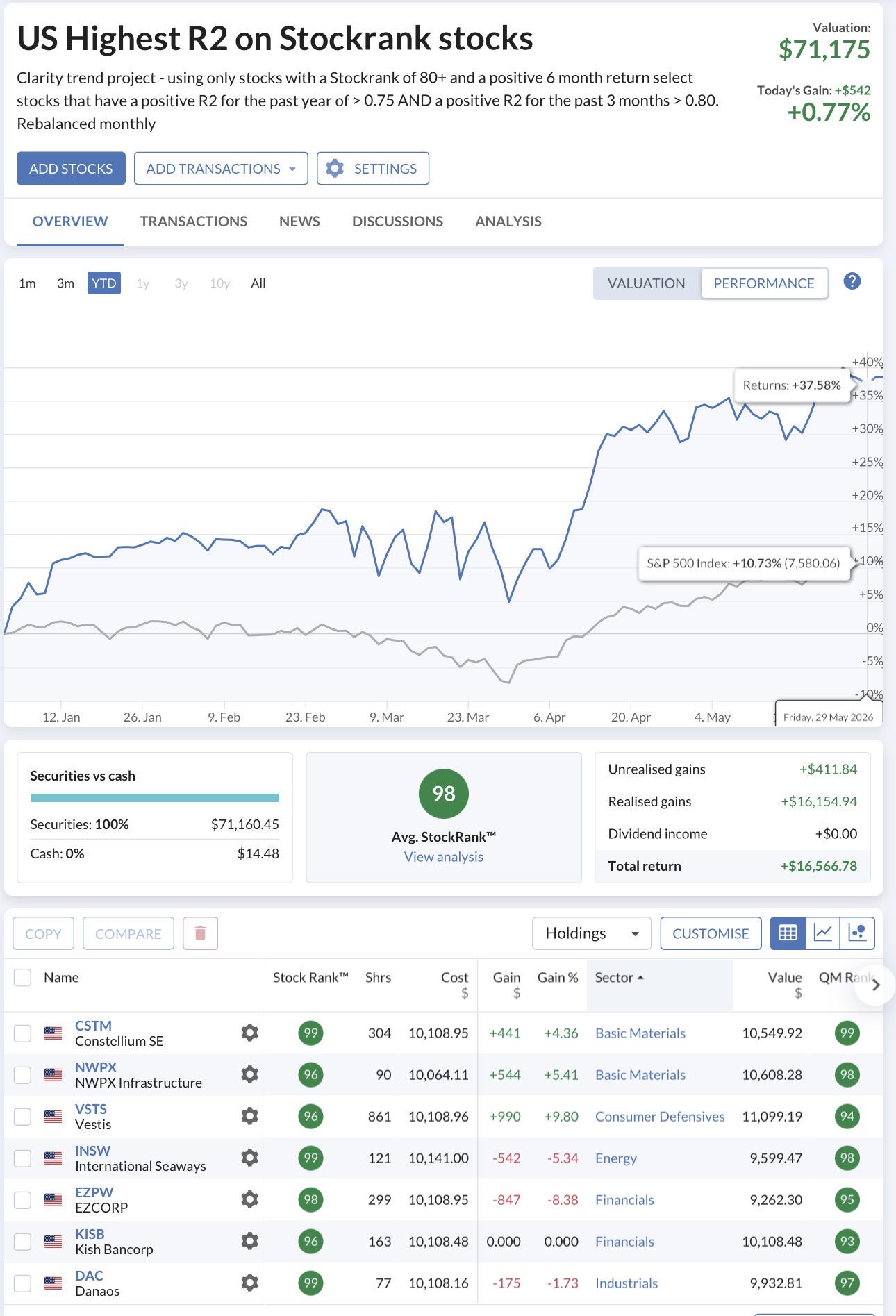
Task: Tick the checkbox for DAC row
Action: pos(23,1283)
